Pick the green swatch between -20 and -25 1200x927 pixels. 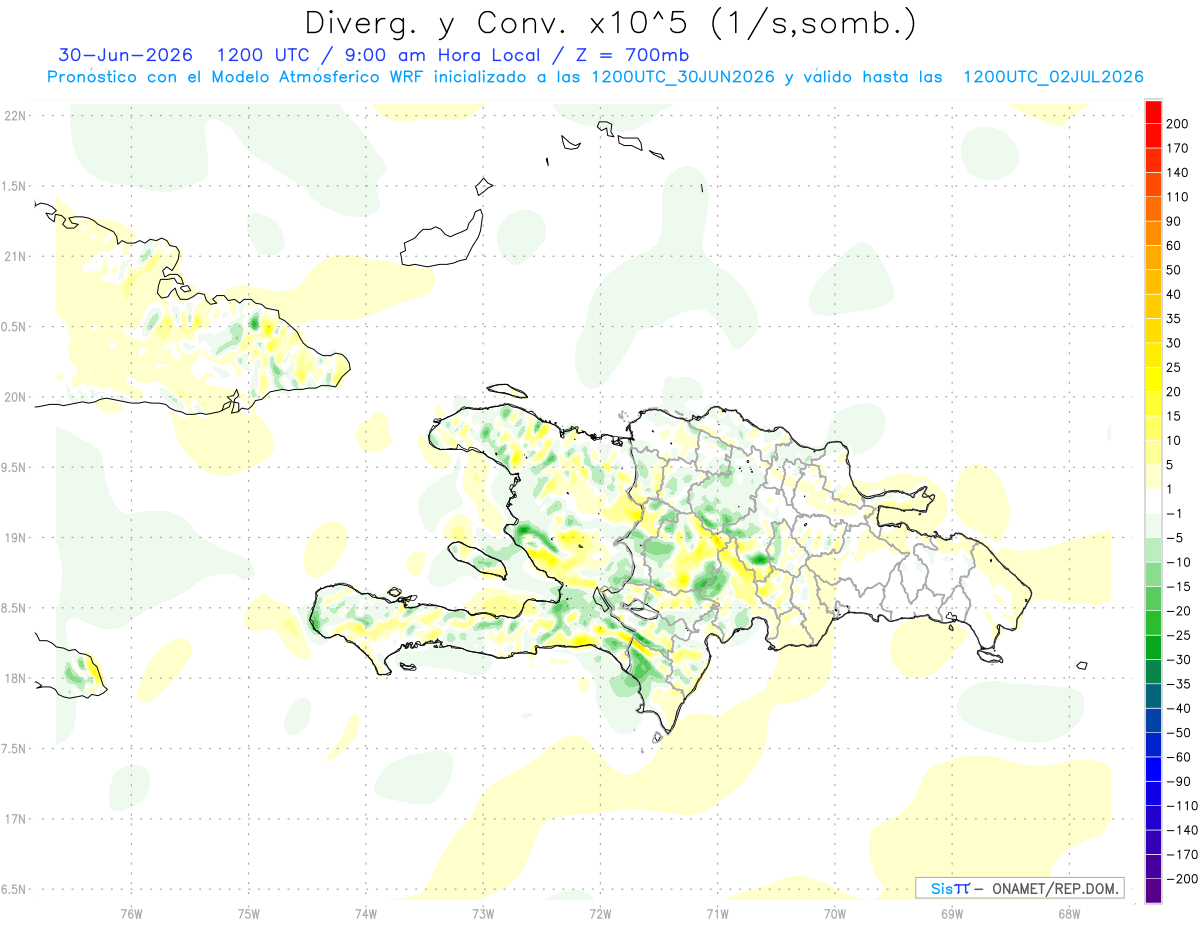pyautogui.click(x=1153, y=623)
